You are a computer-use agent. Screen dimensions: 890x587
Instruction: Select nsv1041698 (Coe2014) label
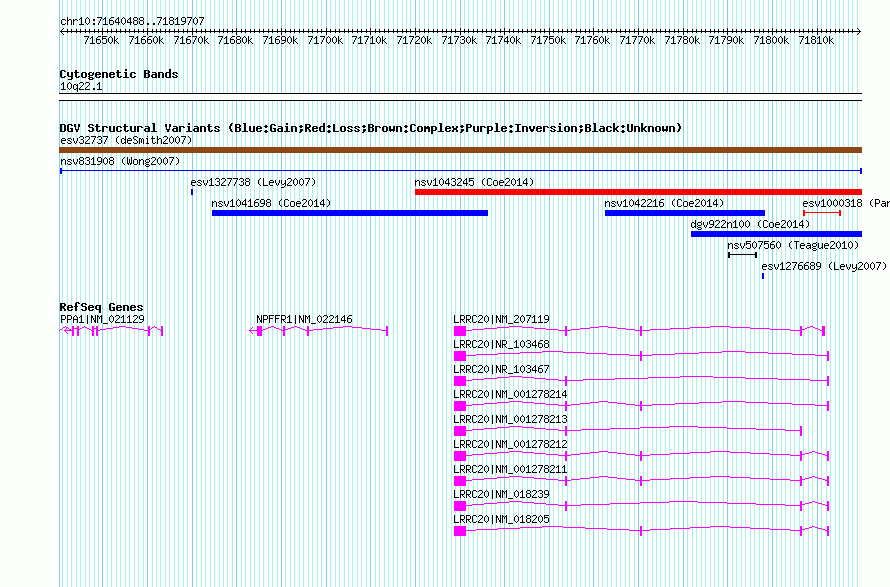(x=271, y=203)
